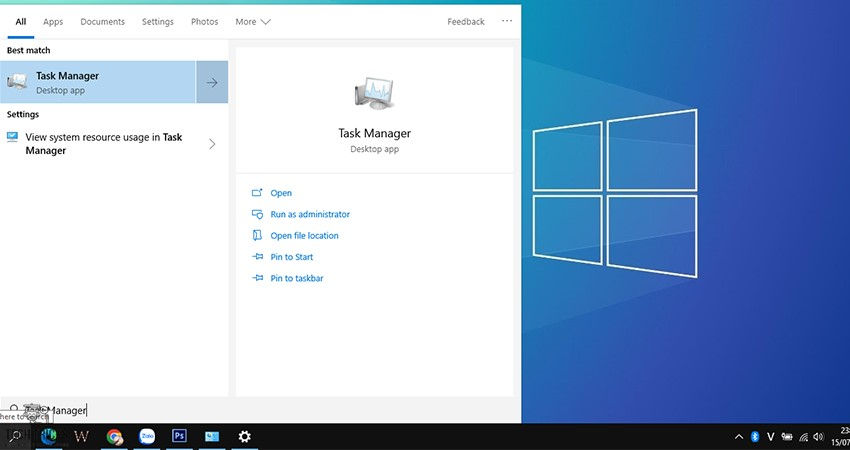Open Photoshop from the taskbar

click(179, 436)
